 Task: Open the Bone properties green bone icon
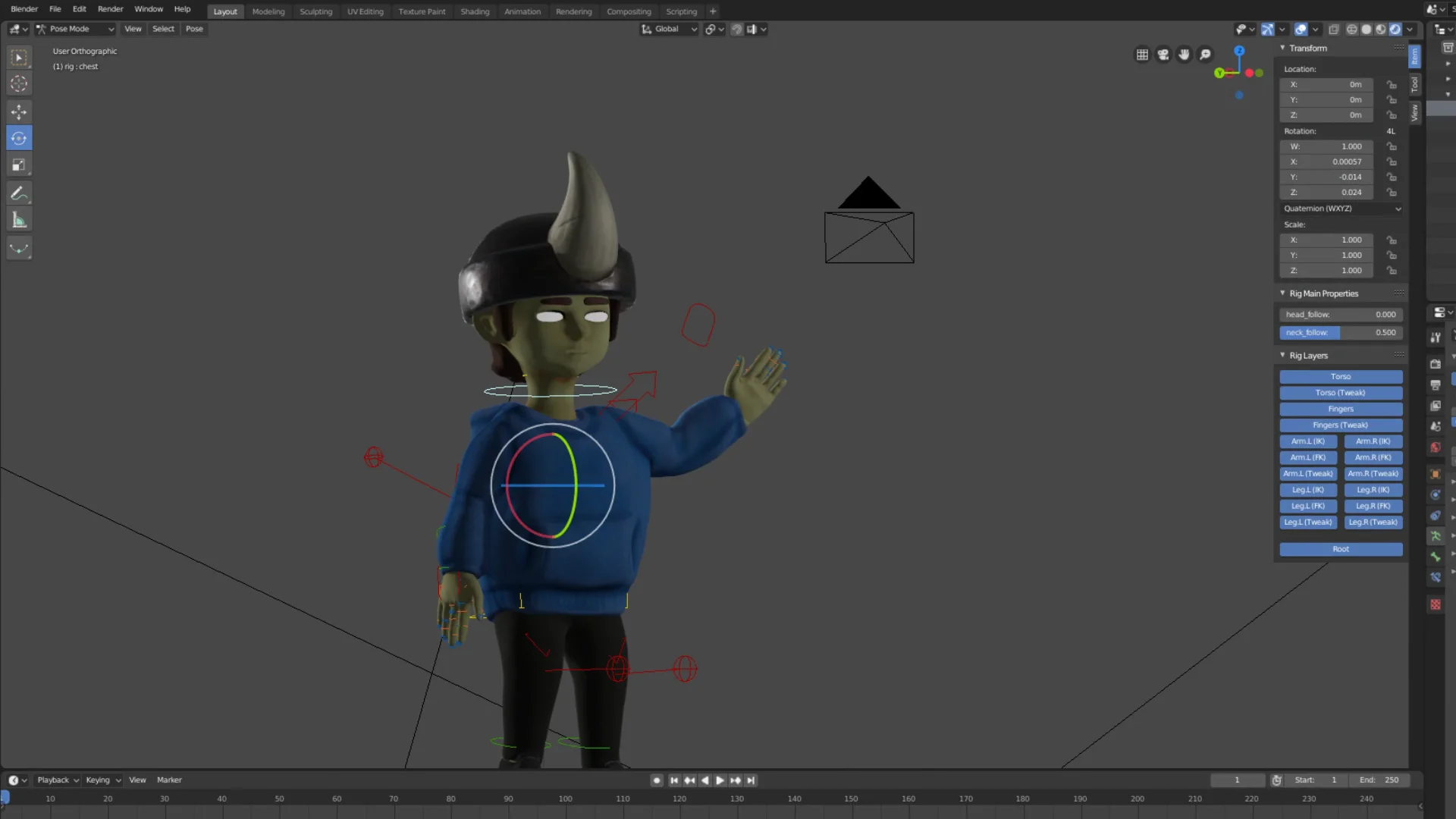coord(1436,557)
